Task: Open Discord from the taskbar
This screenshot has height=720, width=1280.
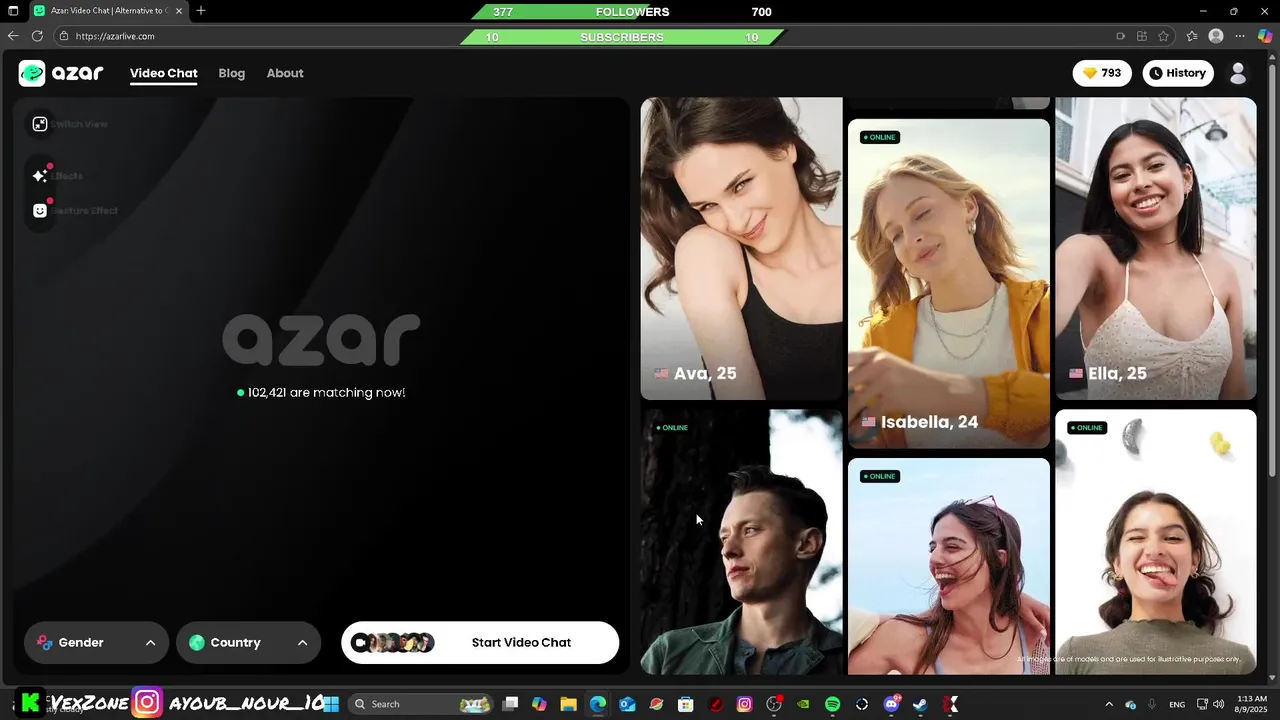Action: coord(891,704)
